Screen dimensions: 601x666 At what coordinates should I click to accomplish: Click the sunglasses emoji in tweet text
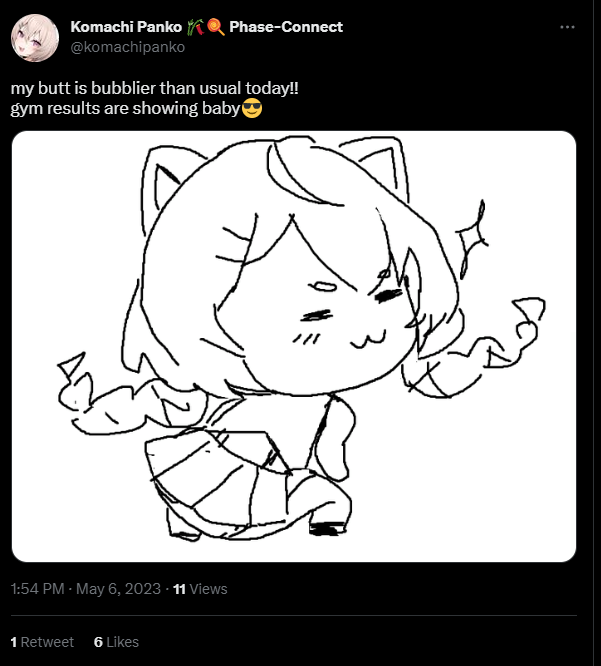(251, 108)
